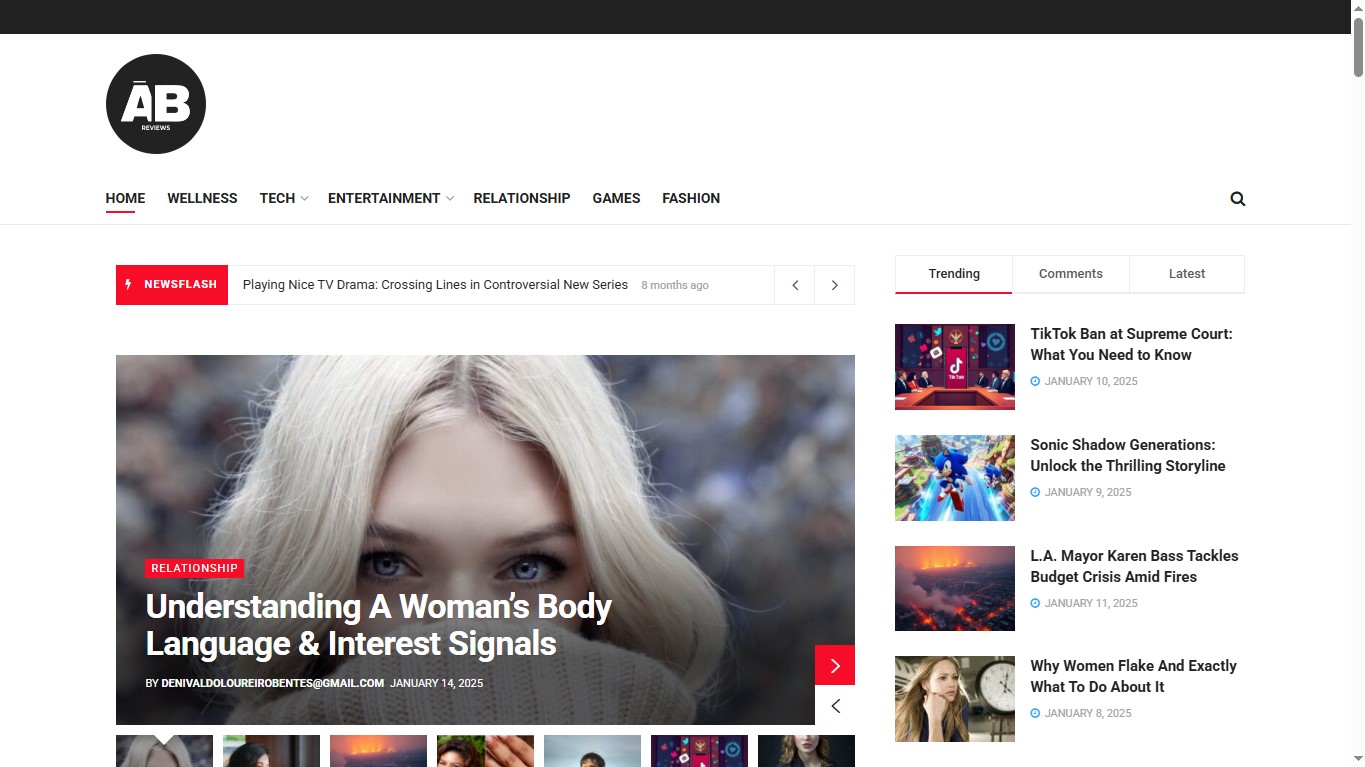The height and width of the screenshot is (767, 1365).
Task: Open the Games menu item
Action: pyautogui.click(x=616, y=198)
